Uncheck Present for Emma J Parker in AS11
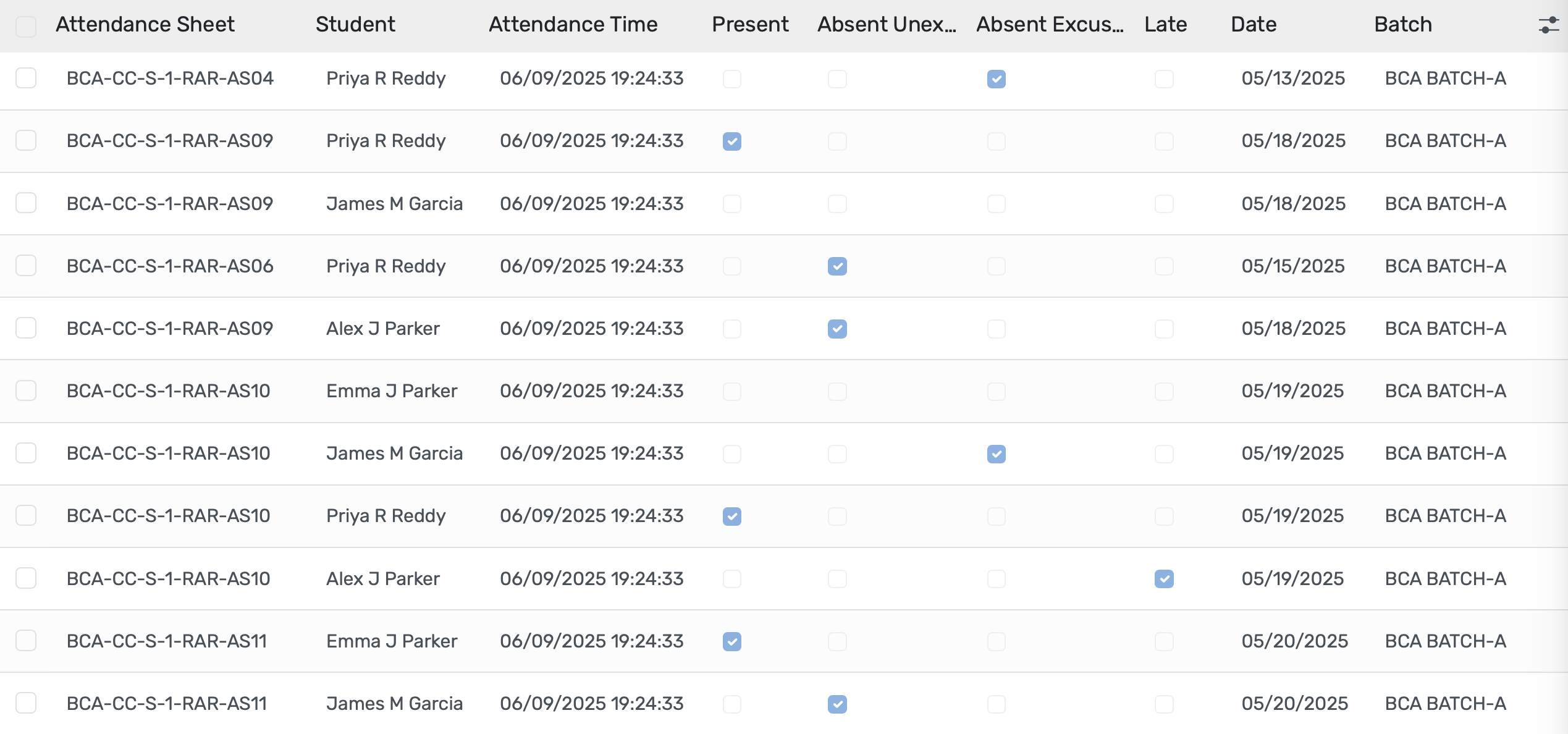 tap(731, 642)
